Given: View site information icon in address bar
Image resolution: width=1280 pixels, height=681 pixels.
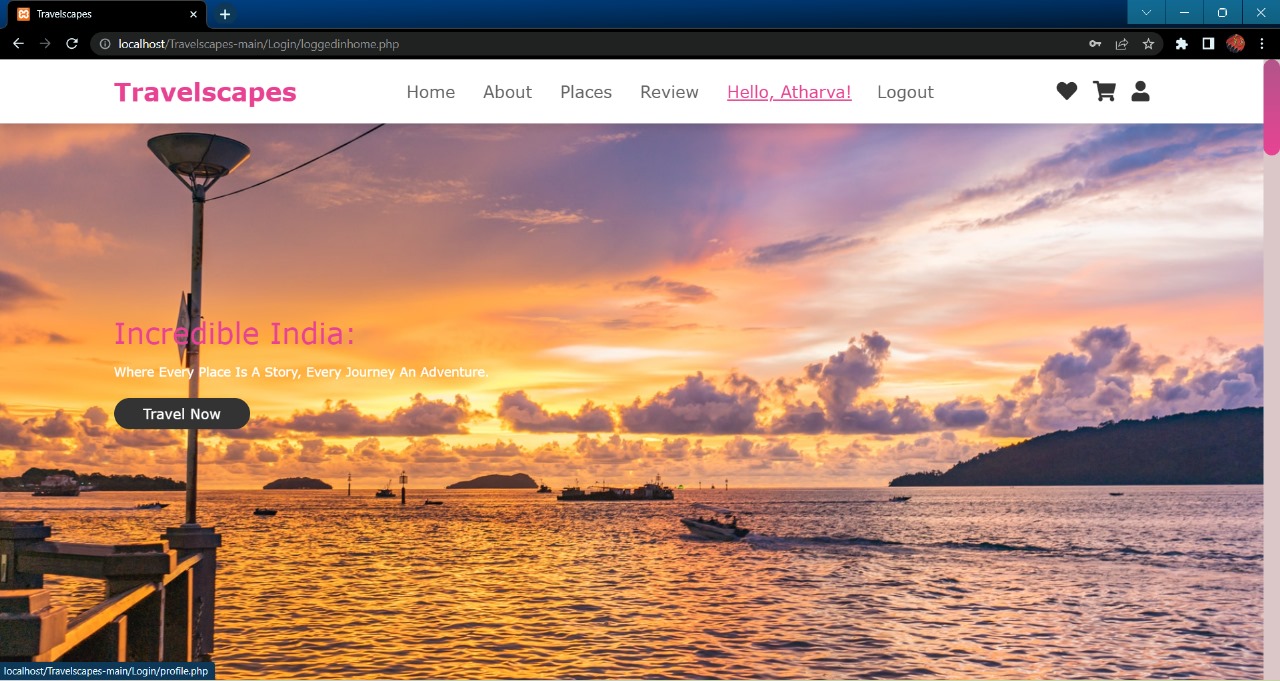Looking at the screenshot, I should (105, 44).
